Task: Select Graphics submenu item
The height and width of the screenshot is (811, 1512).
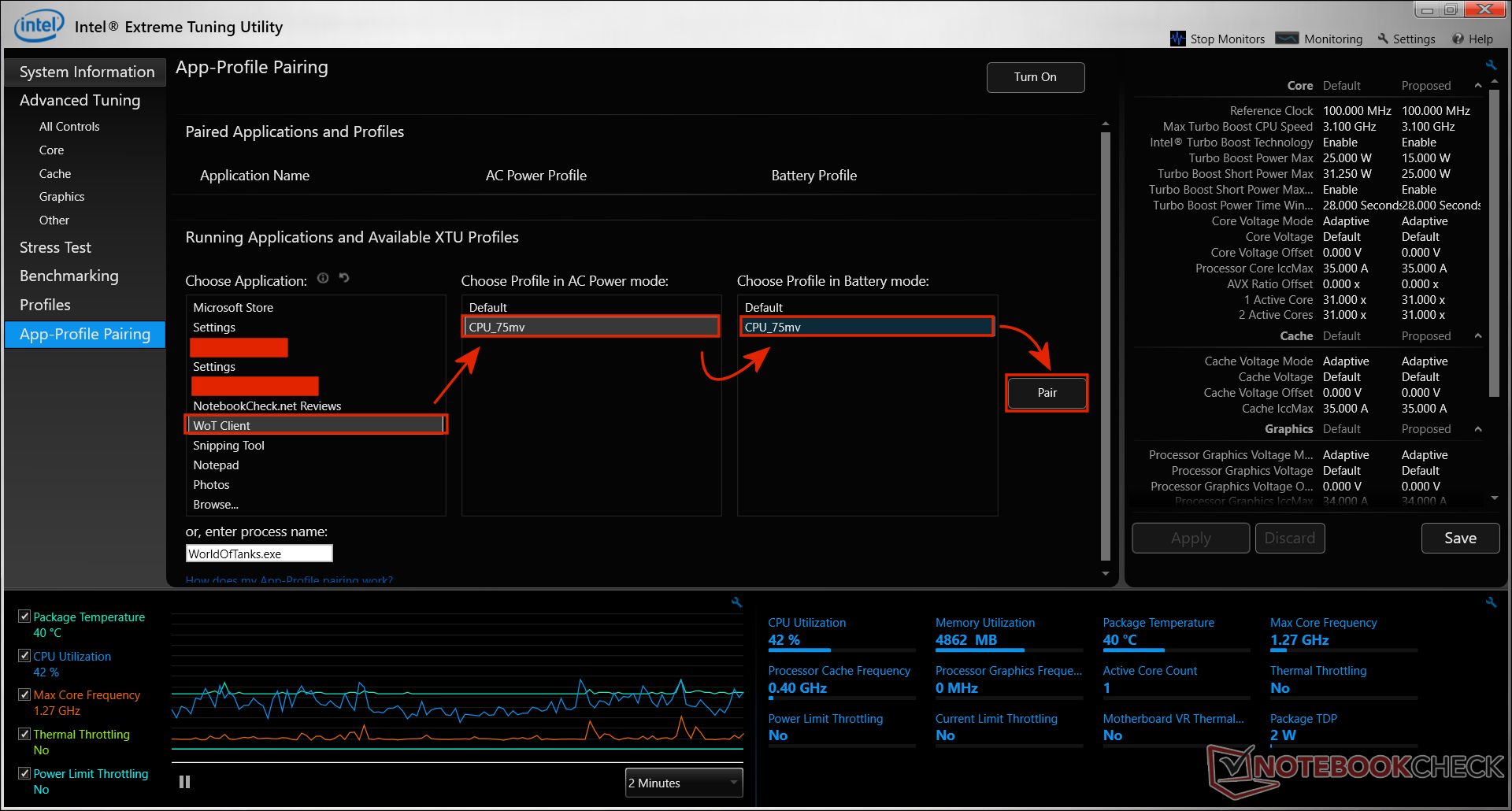Action: click(61, 197)
